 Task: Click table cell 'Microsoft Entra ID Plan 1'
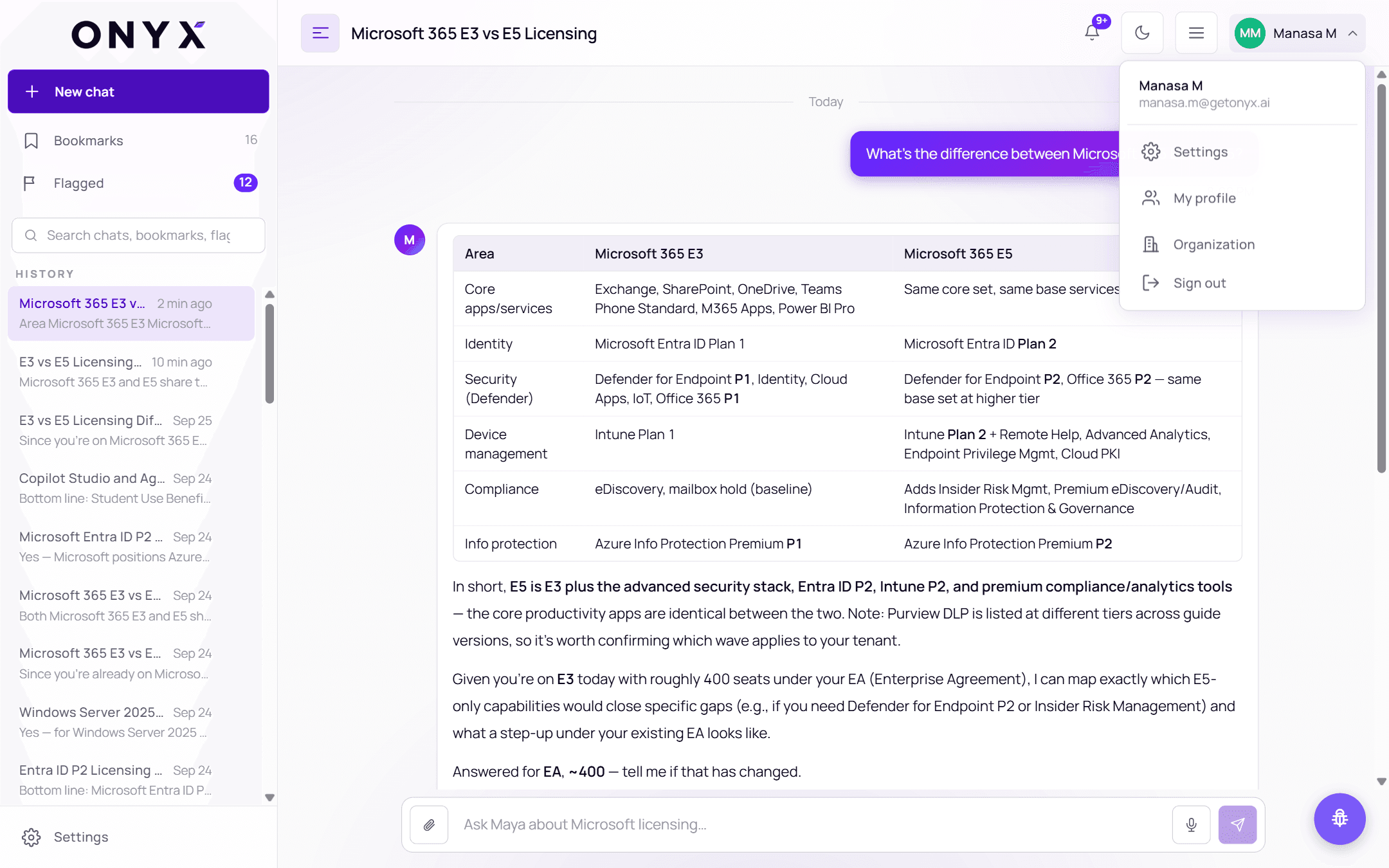coord(669,344)
